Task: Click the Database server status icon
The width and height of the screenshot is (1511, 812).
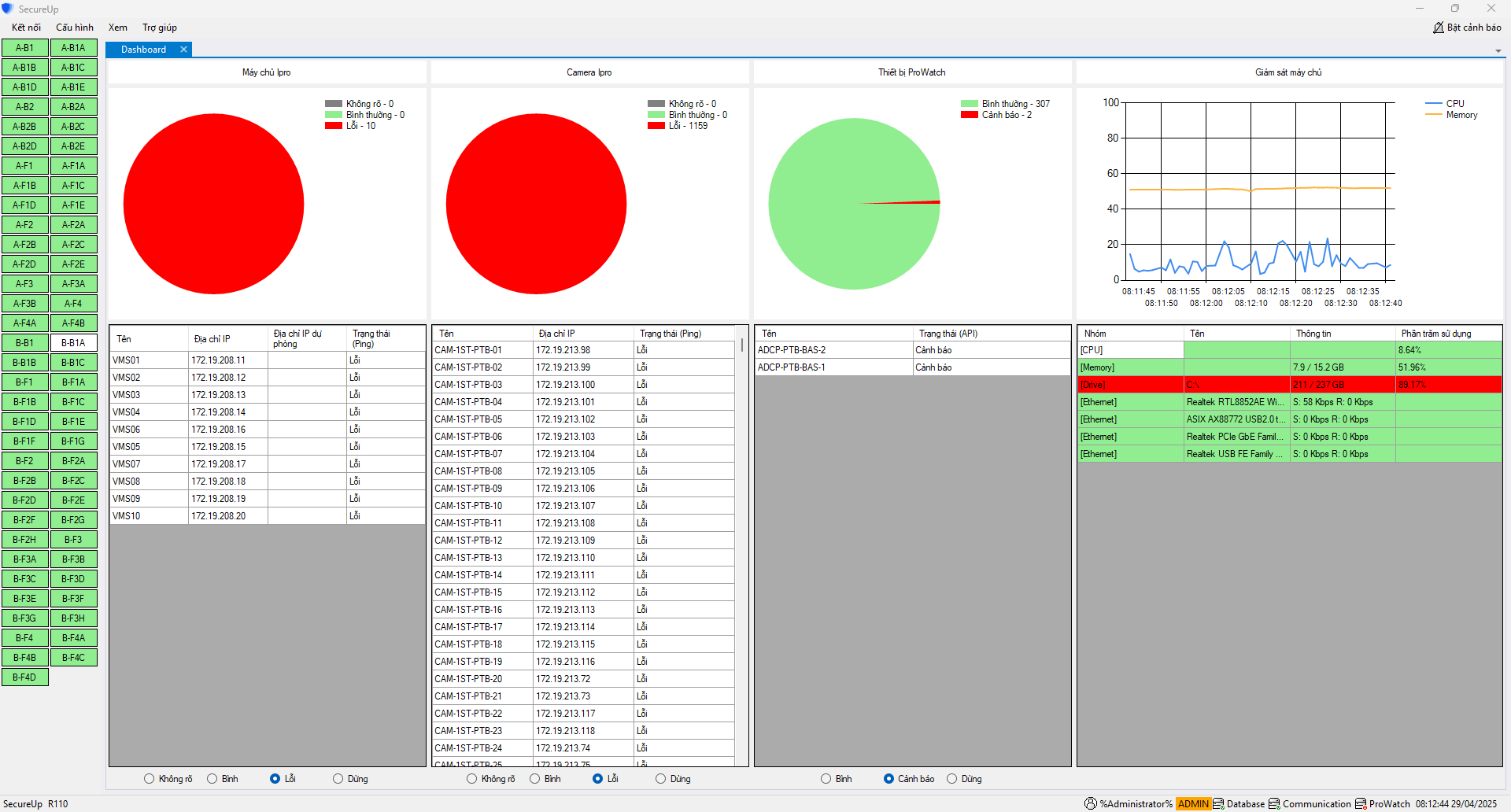Action: (1218, 803)
